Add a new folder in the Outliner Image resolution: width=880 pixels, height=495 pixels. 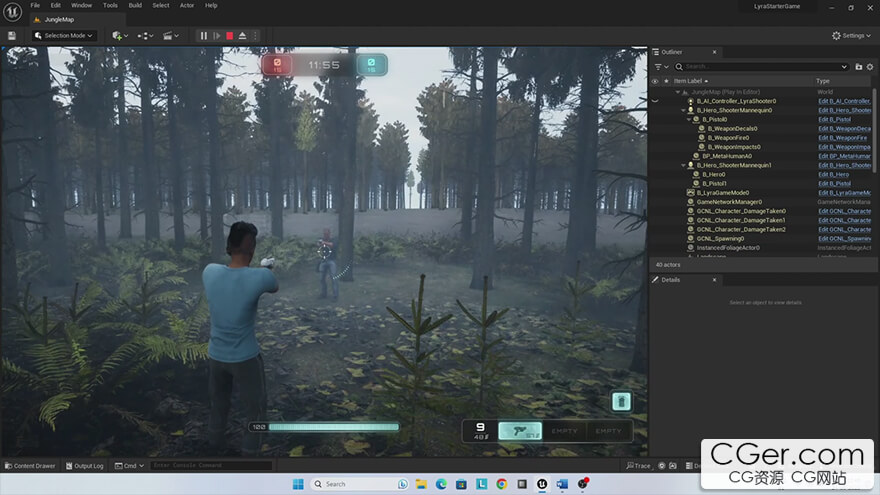859,67
